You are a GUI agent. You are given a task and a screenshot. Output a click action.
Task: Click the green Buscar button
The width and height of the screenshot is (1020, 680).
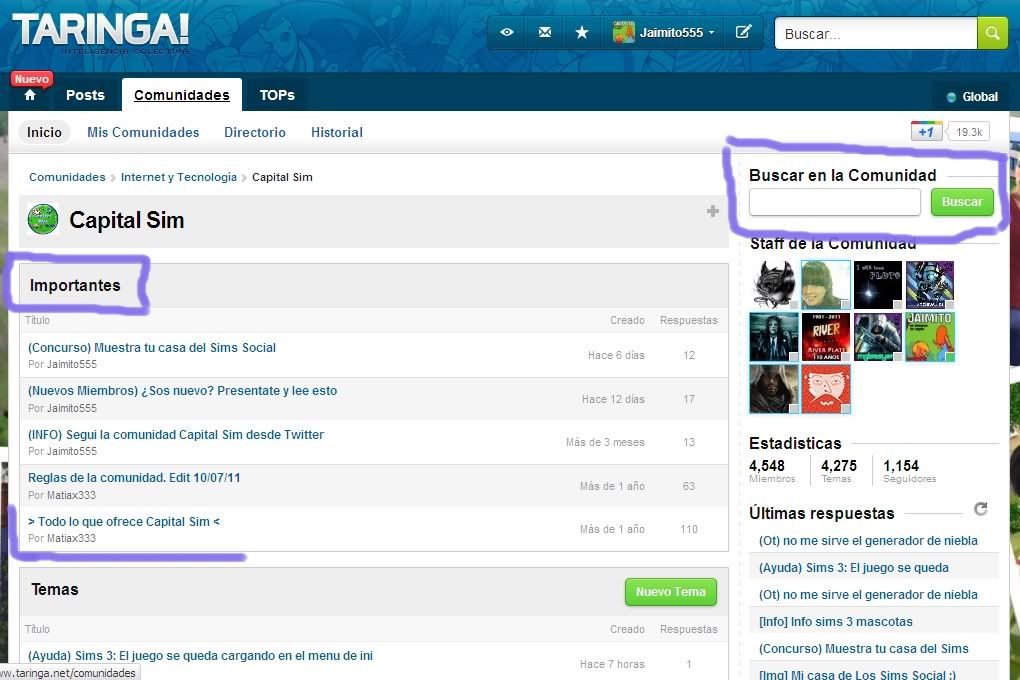962,202
